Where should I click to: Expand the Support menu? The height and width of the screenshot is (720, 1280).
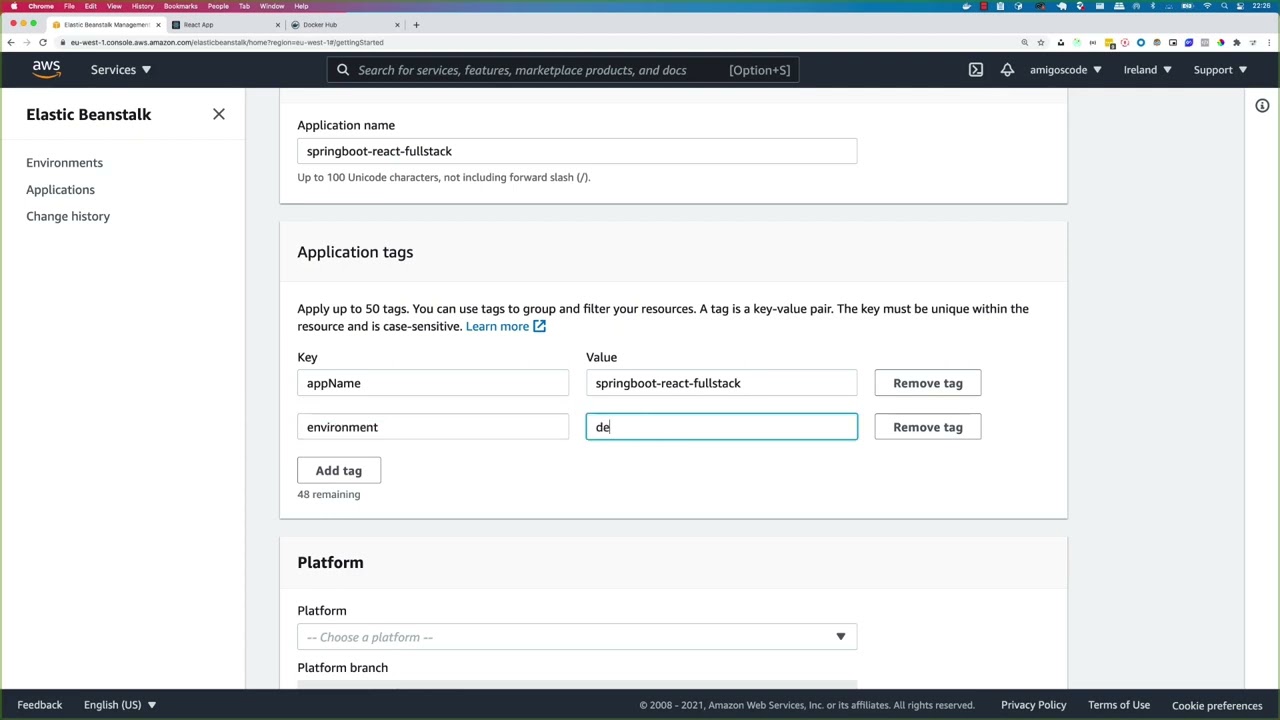click(1220, 70)
